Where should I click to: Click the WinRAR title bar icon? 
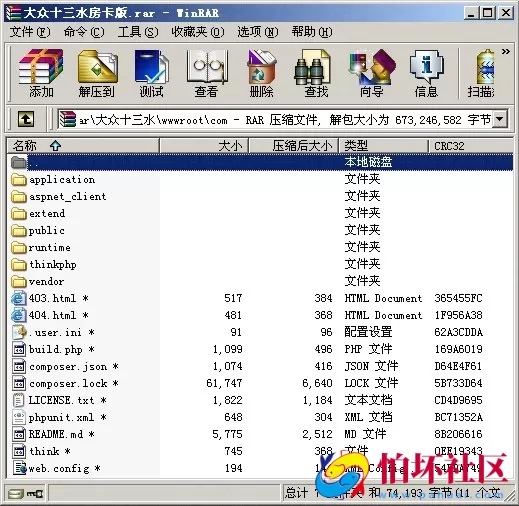point(14,13)
